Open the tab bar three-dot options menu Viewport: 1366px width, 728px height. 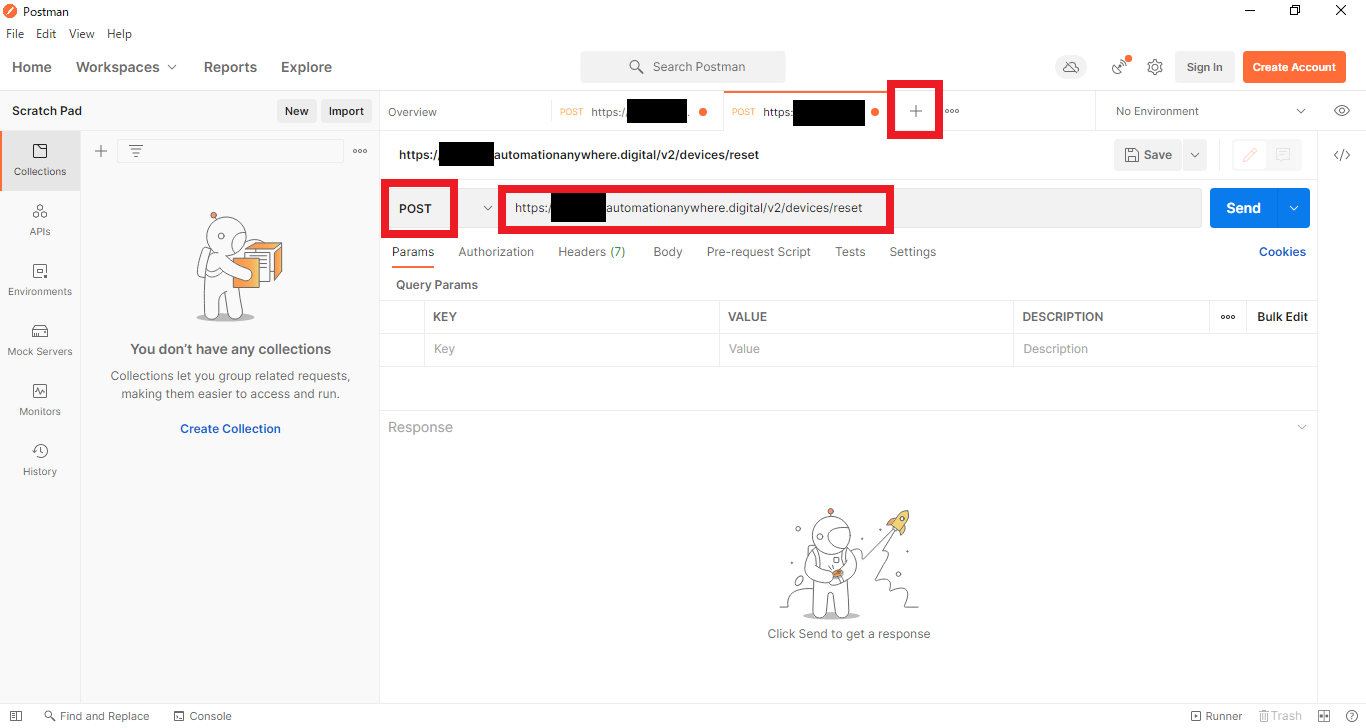click(952, 111)
